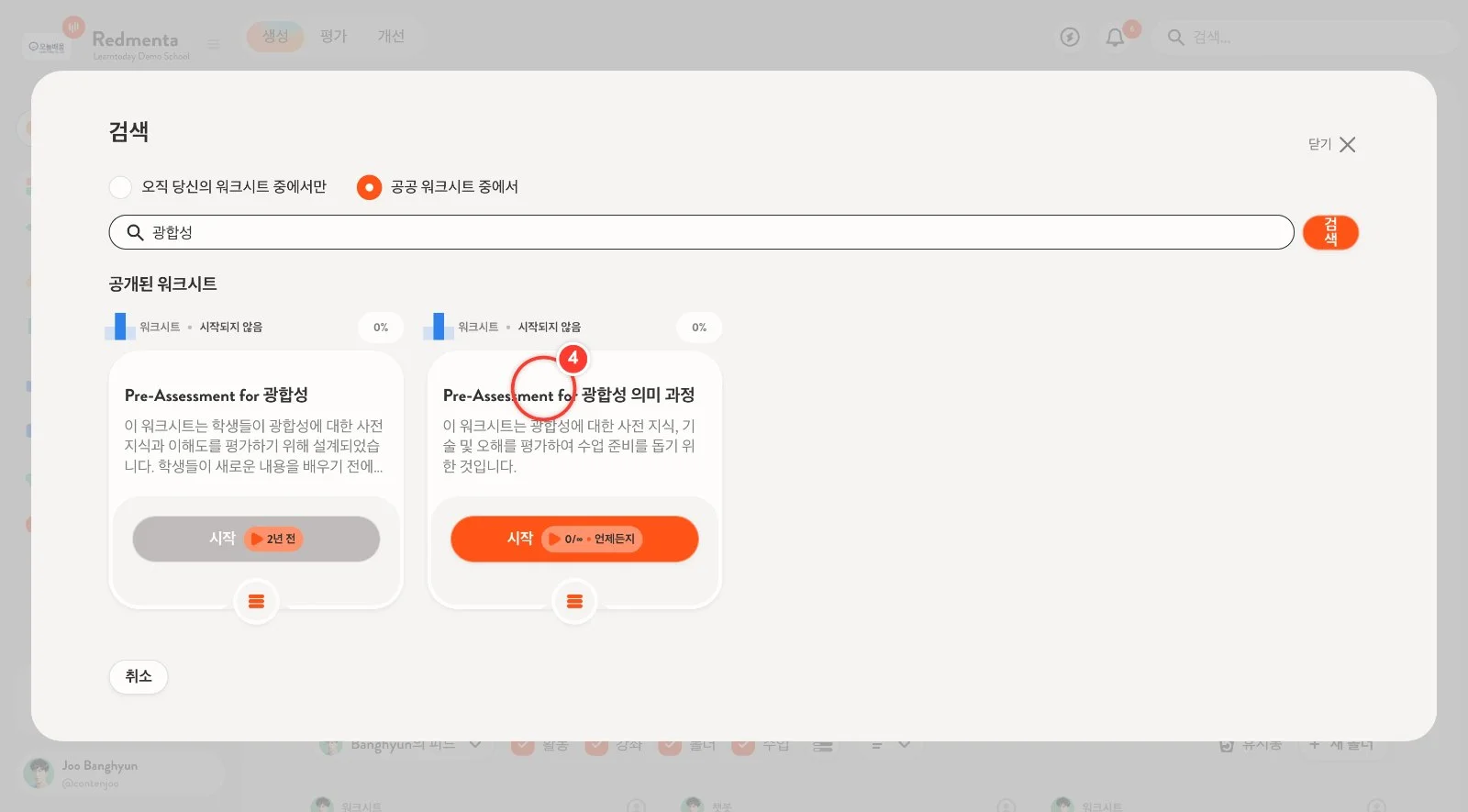Toggle the hamburger menu icon beside Redmenta
Image resolution: width=1468 pixels, height=812 pixels.
coord(214,43)
